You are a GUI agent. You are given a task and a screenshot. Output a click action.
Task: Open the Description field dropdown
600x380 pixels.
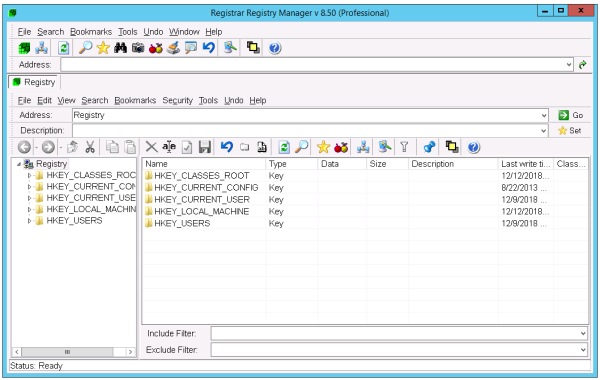[x=544, y=131]
